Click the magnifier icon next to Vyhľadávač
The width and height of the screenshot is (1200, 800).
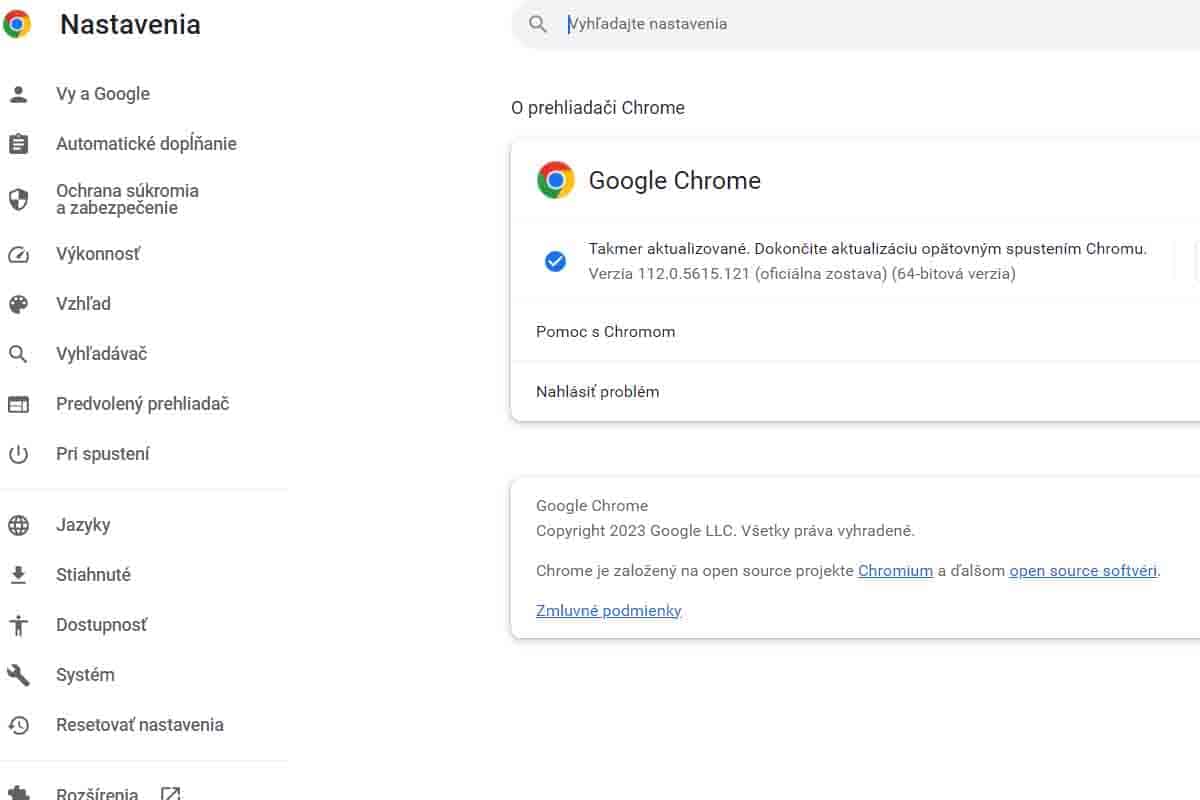click(18, 354)
